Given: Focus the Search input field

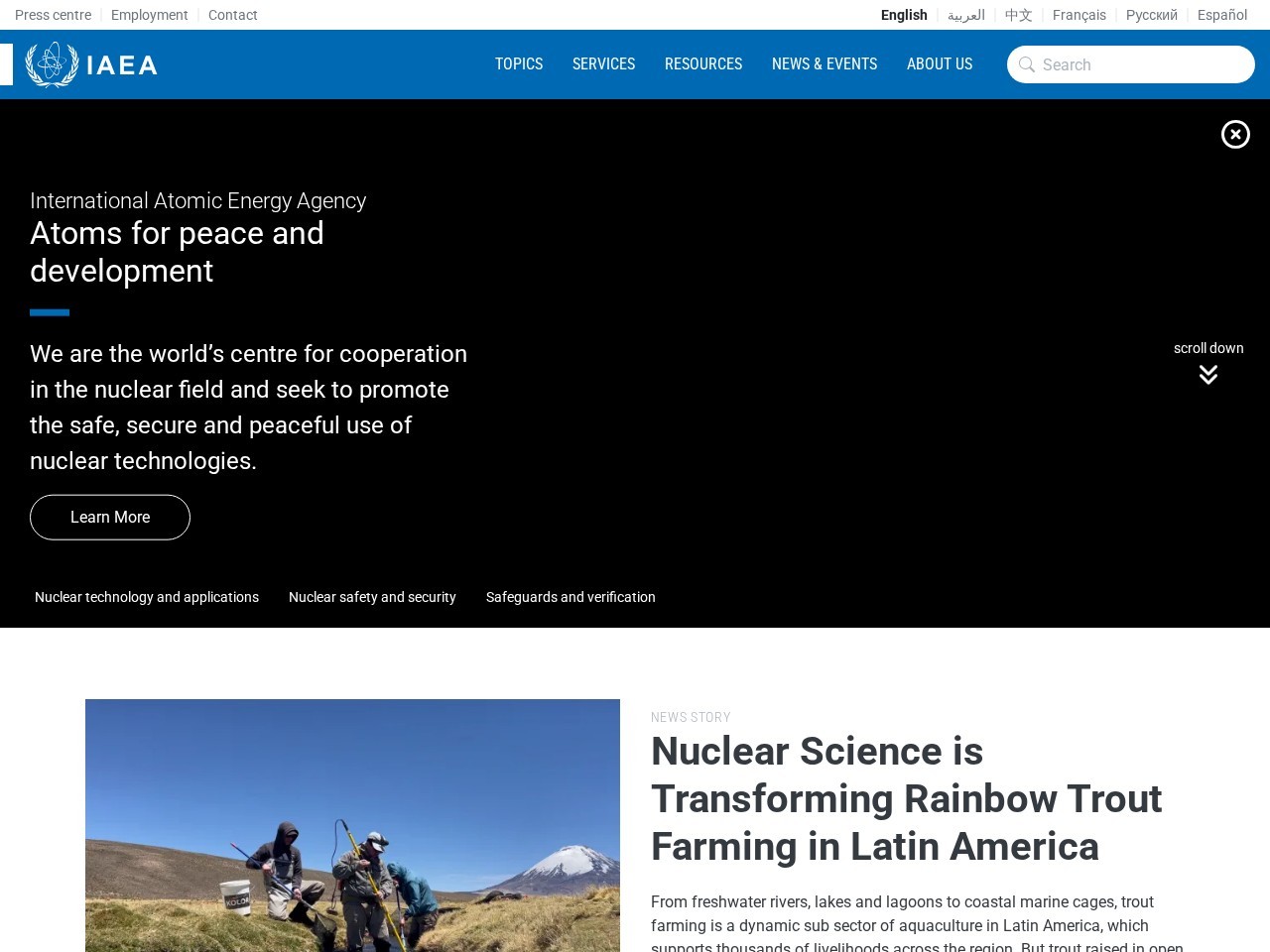Looking at the screenshot, I should pos(1131,64).
